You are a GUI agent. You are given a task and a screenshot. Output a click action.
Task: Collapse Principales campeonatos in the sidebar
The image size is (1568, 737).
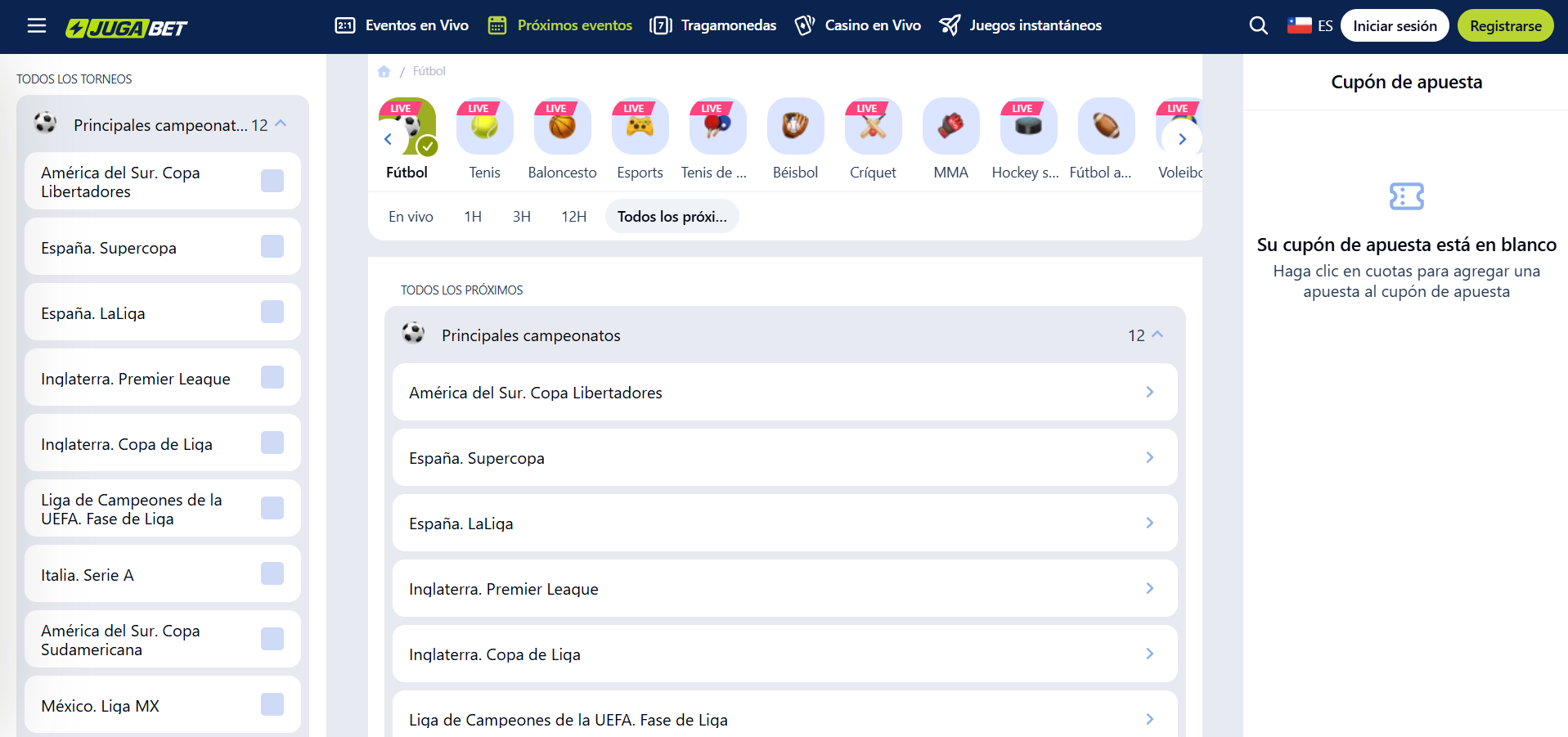pos(281,124)
